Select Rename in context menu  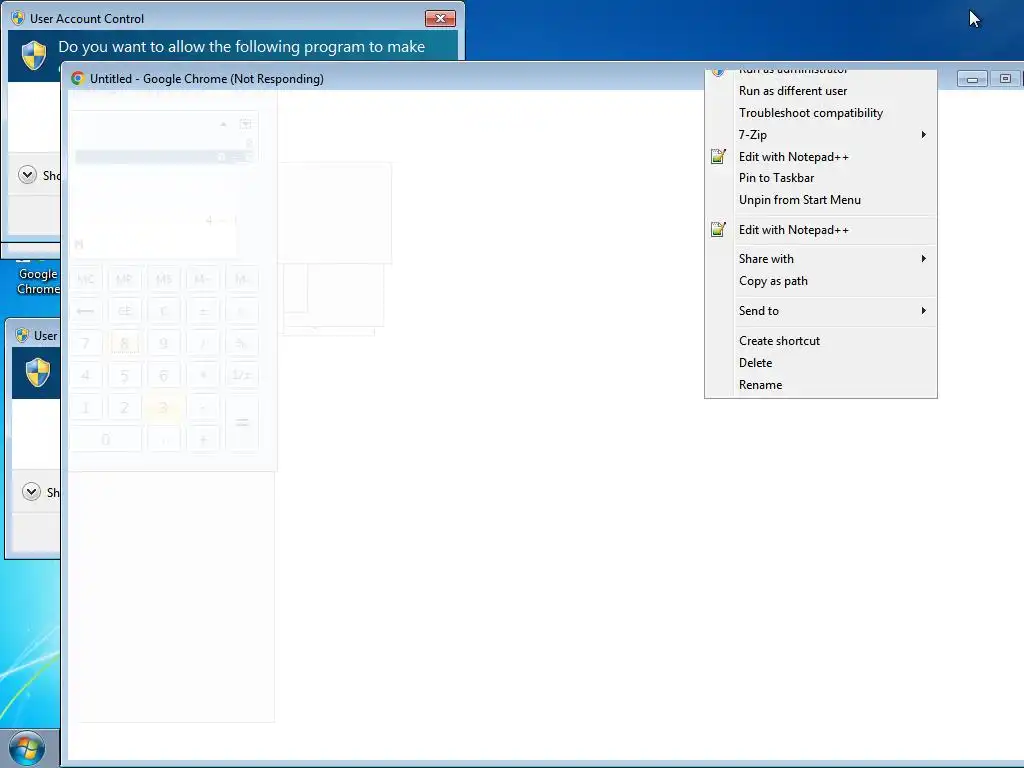[821, 385]
